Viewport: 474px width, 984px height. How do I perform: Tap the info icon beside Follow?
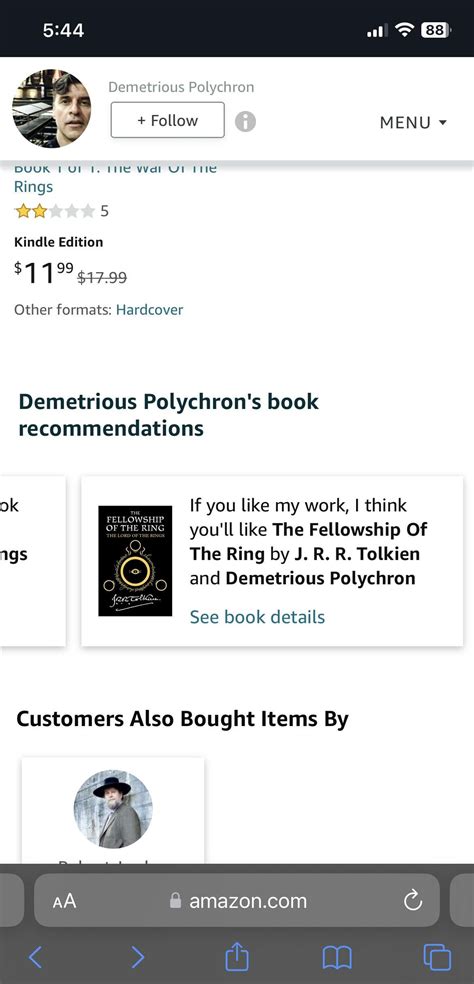point(245,121)
